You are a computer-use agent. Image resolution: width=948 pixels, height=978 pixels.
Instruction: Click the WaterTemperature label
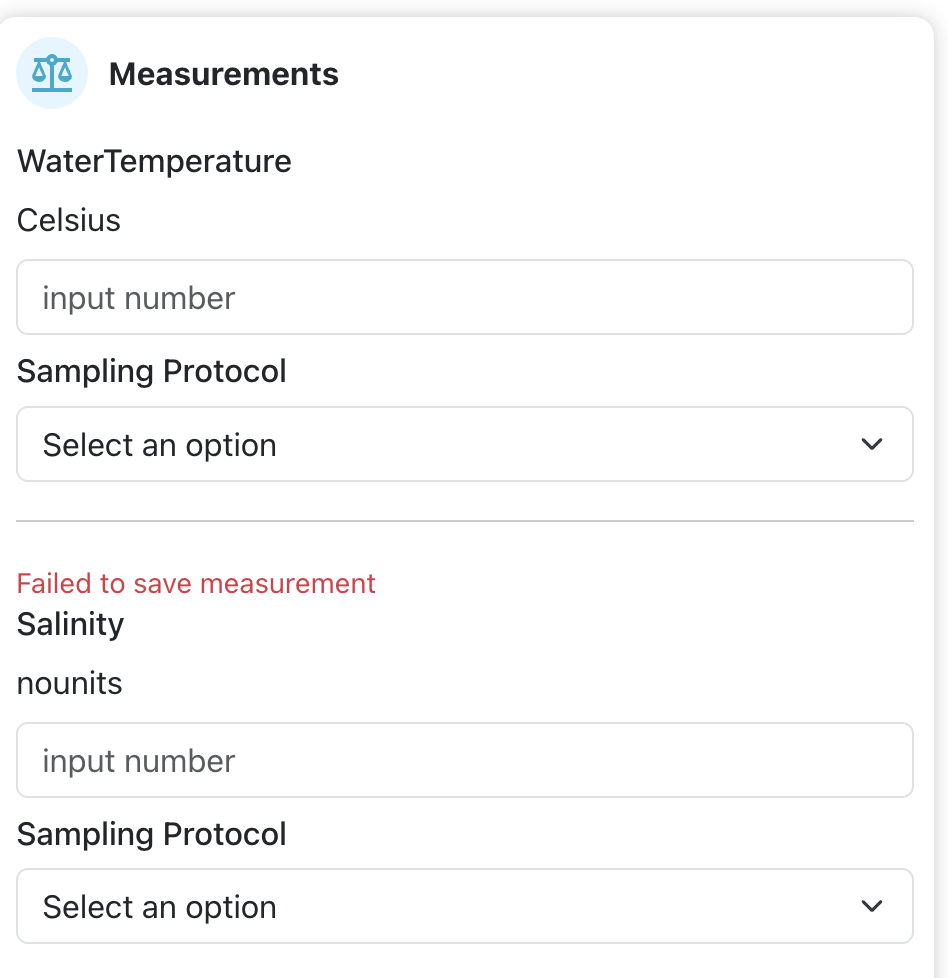click(x=154, y=161)
